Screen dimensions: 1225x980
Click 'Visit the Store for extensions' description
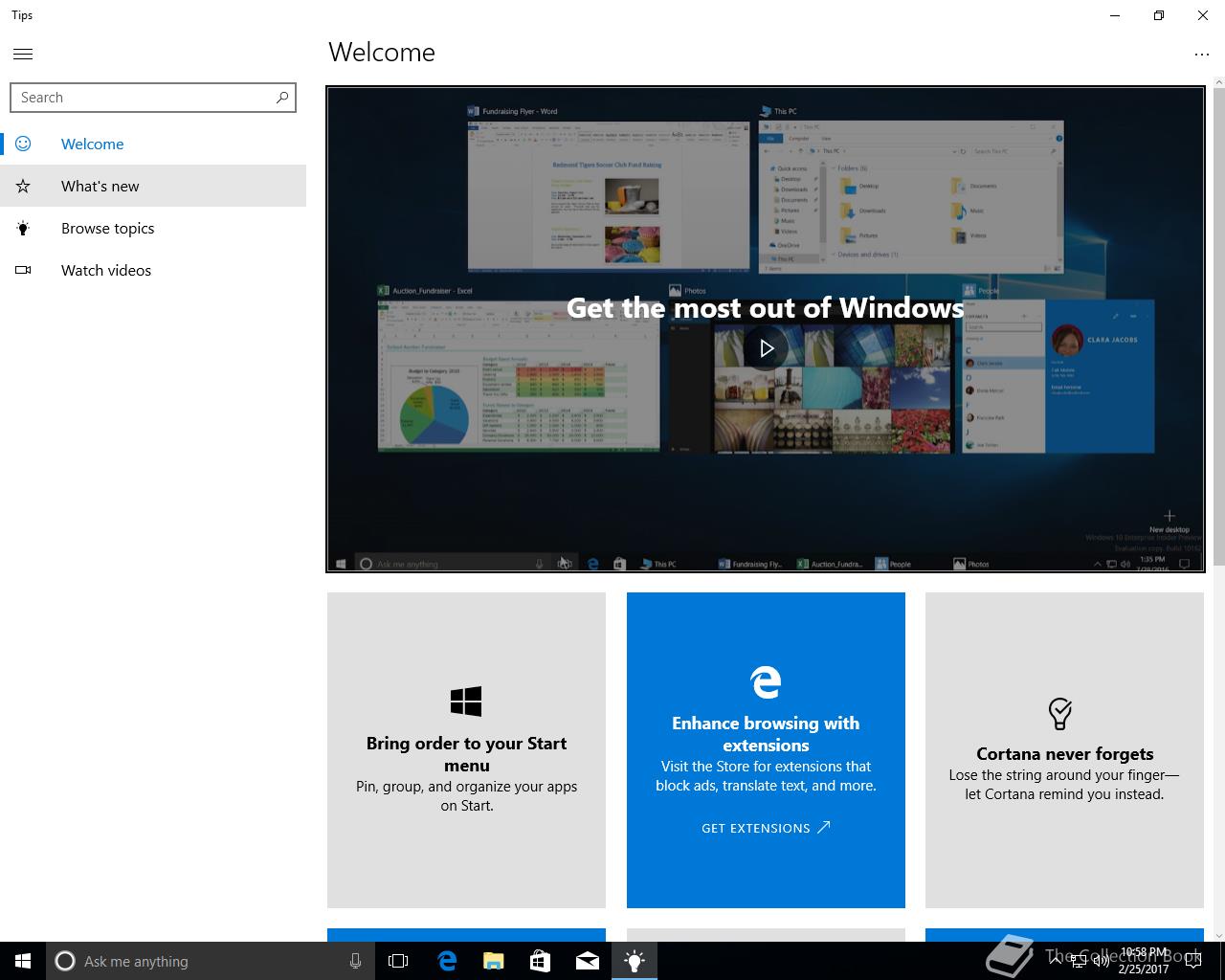tap(766, 776)
